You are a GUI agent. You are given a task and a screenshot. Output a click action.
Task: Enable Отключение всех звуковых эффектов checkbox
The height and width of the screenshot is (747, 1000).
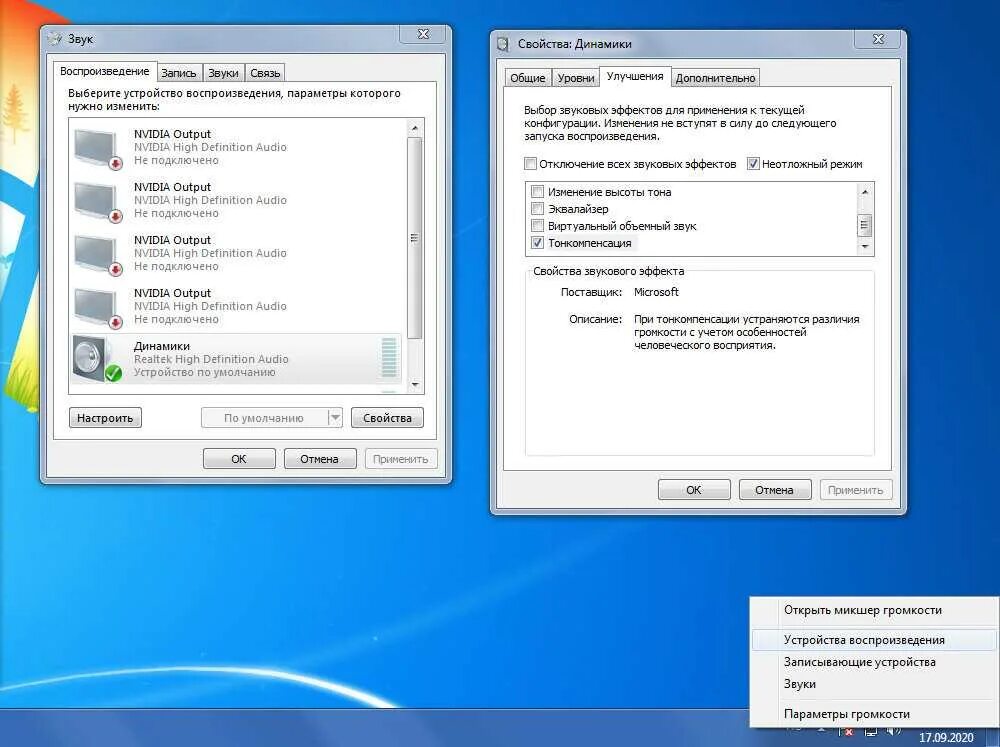point(531,163)
